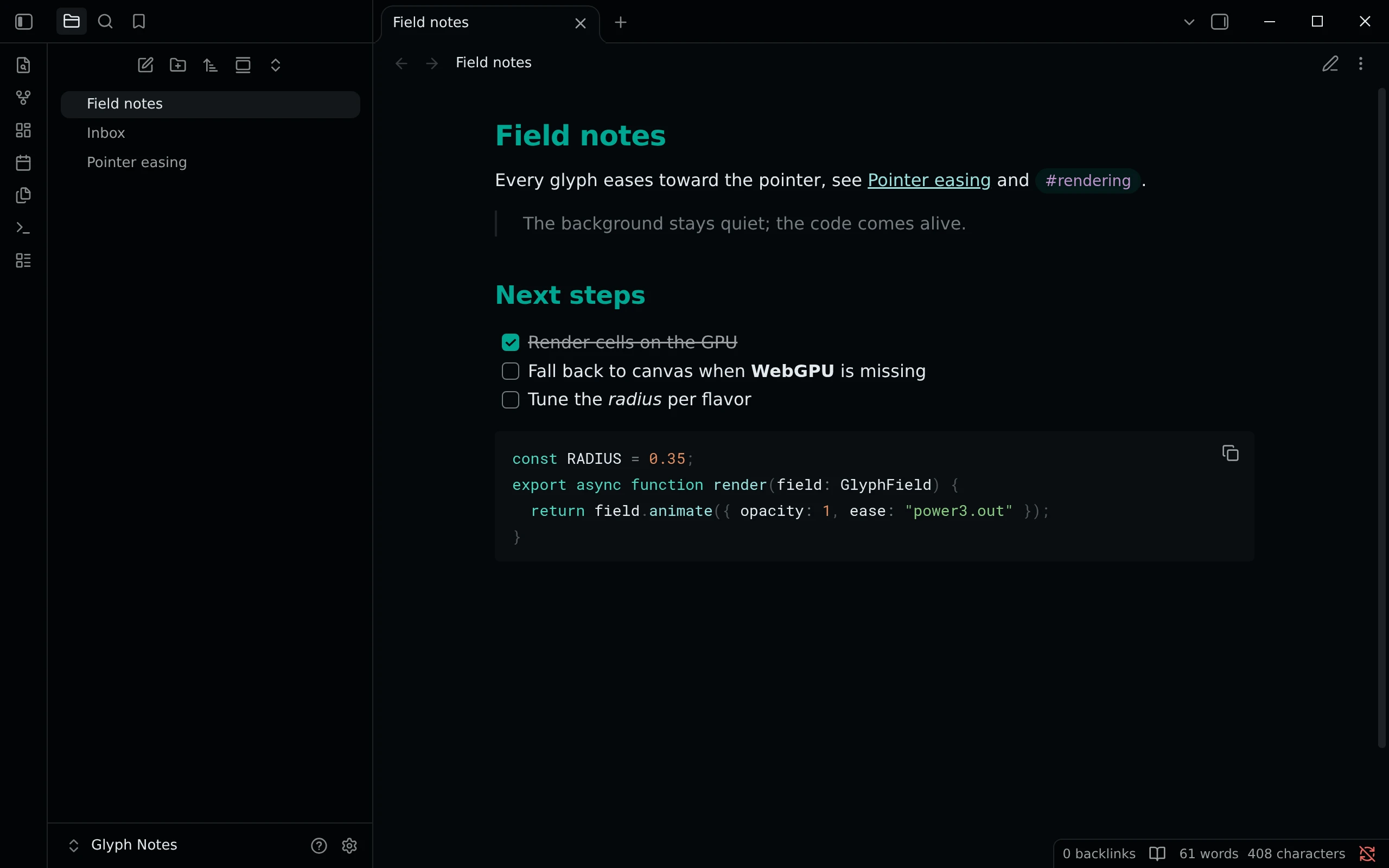Insert template ribbon icon
The height and width of the screenshot is (868, 1389).
(x=23, y=195)
